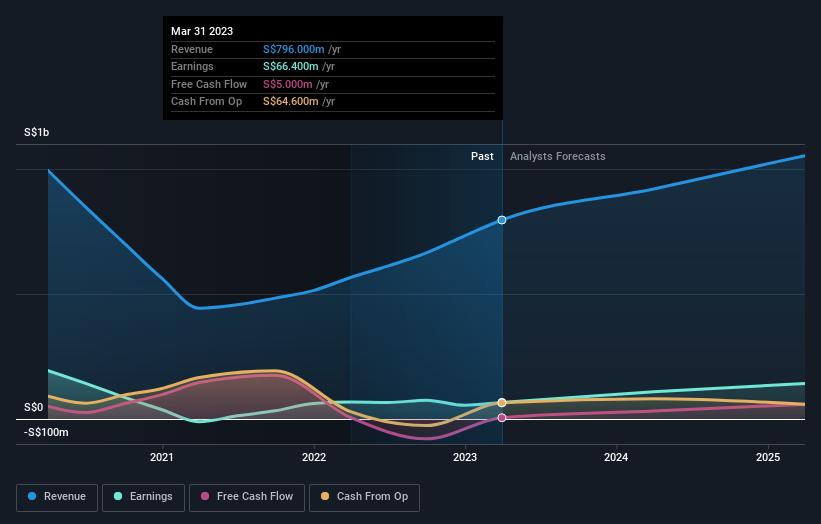Toggle the Earnings legend button
The width and height of the screenshot is (821, 524).
(x=143, y=497)
